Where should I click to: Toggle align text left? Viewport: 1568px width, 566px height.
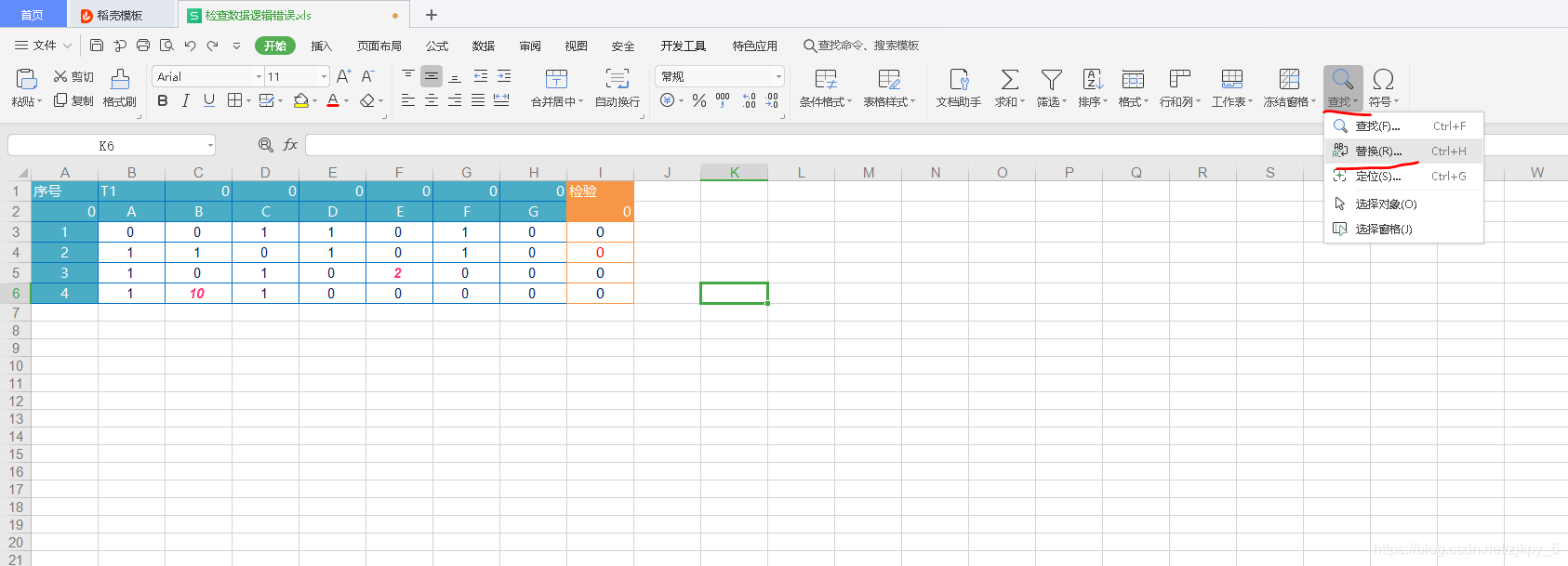408,100
